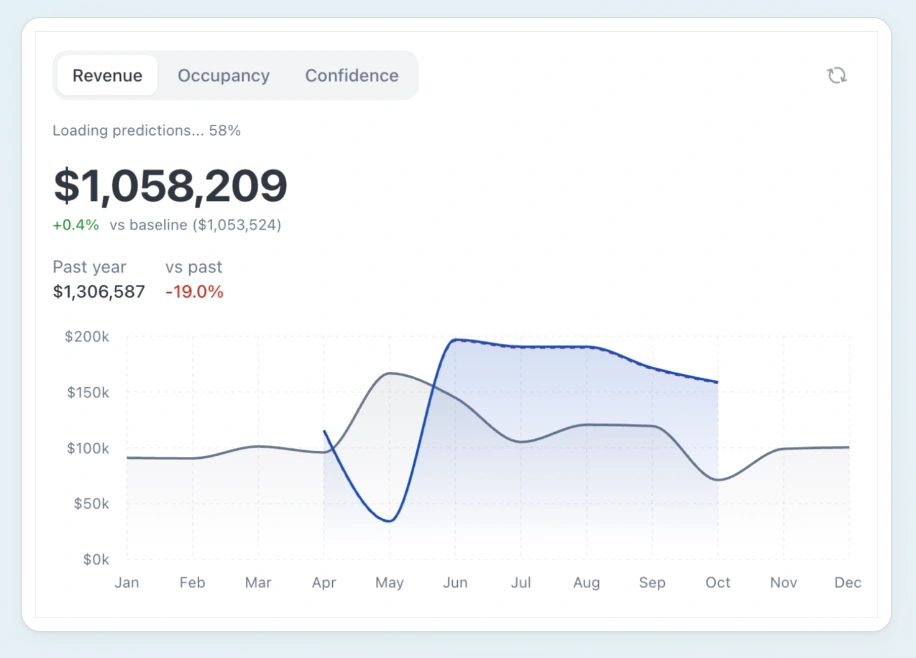Click the Jun x-axis label
The width and height of the screenshot is (916, 658).
click(455, 583)
